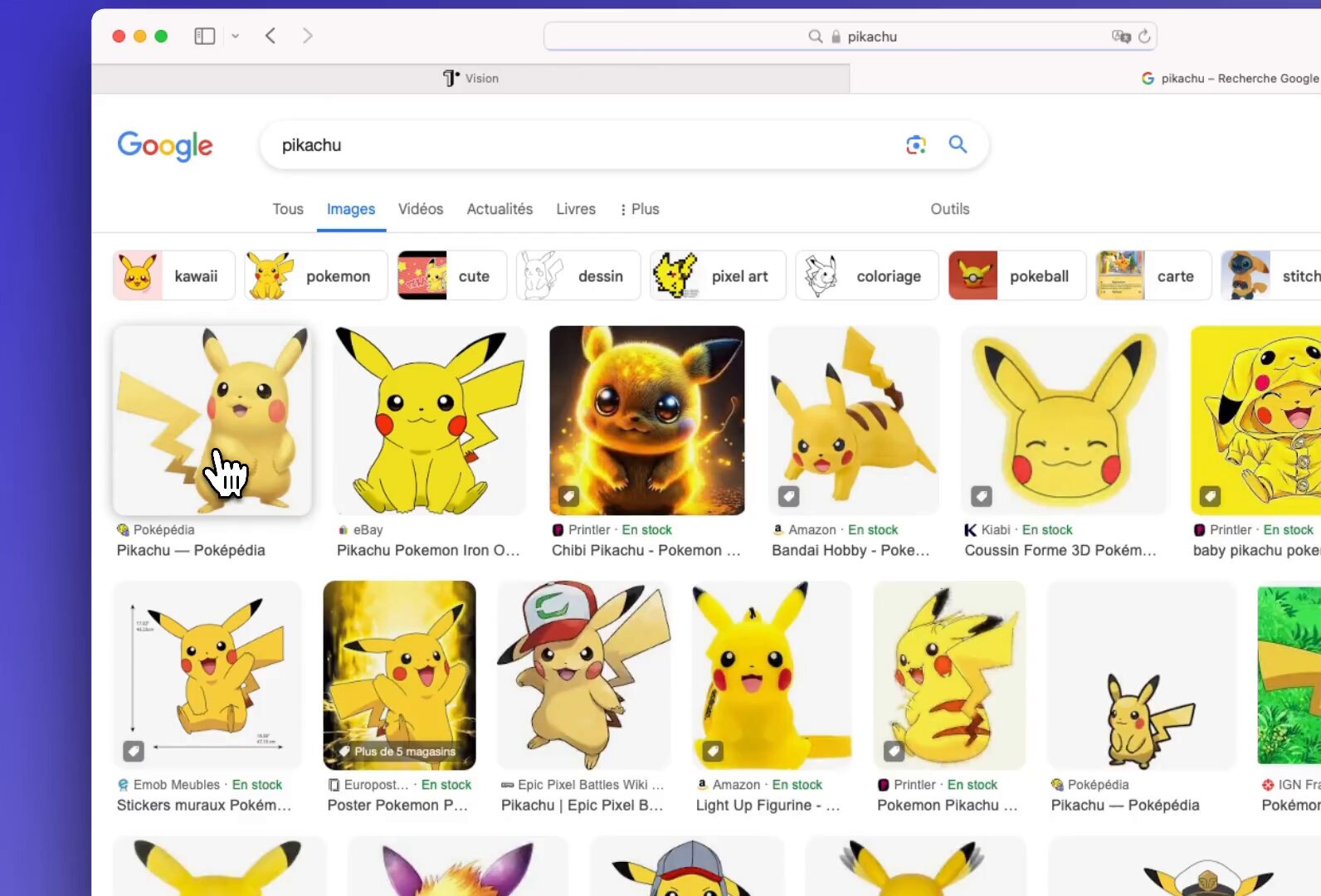The width and height of the screenshot is (1321, 896).
Task: Click the Safari sidebar toggle icon
Action: click(204, 36)
